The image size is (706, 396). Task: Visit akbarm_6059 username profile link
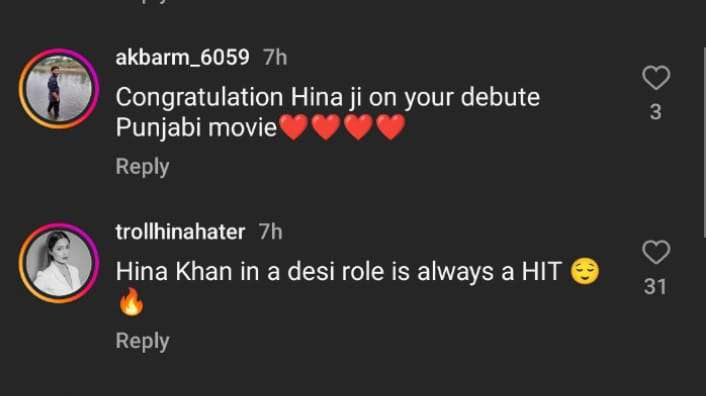click(x=182, y=57)
